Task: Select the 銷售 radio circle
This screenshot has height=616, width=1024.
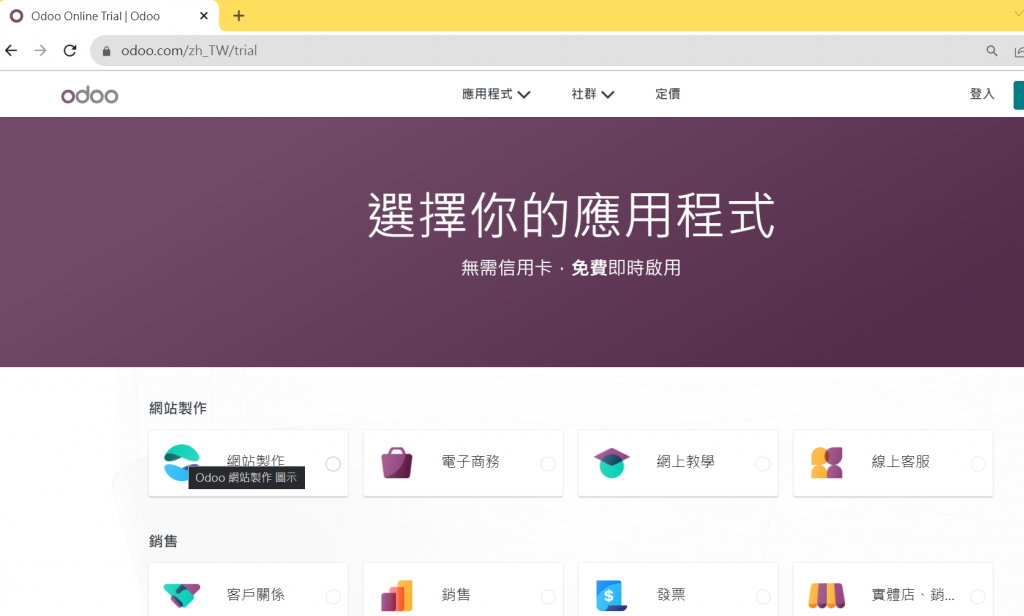Action: (548, 596)
